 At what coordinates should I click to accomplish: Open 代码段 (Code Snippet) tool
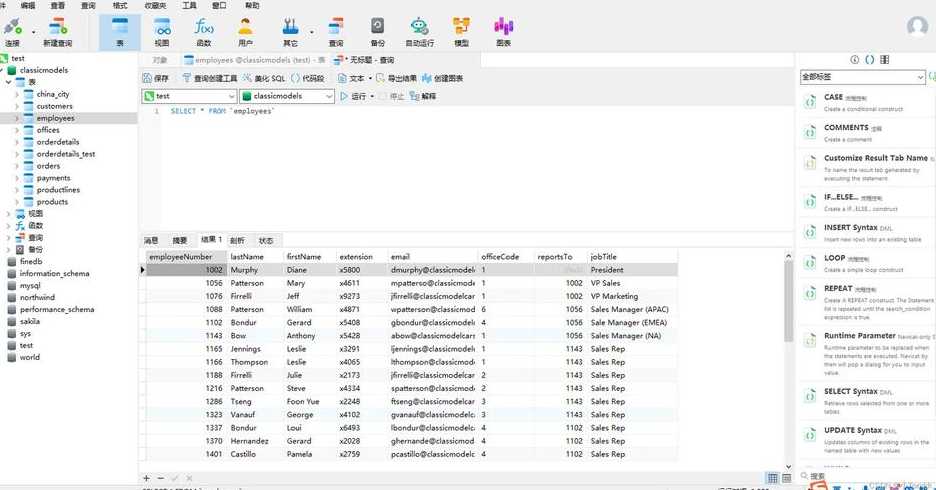[x=307, y=78]
